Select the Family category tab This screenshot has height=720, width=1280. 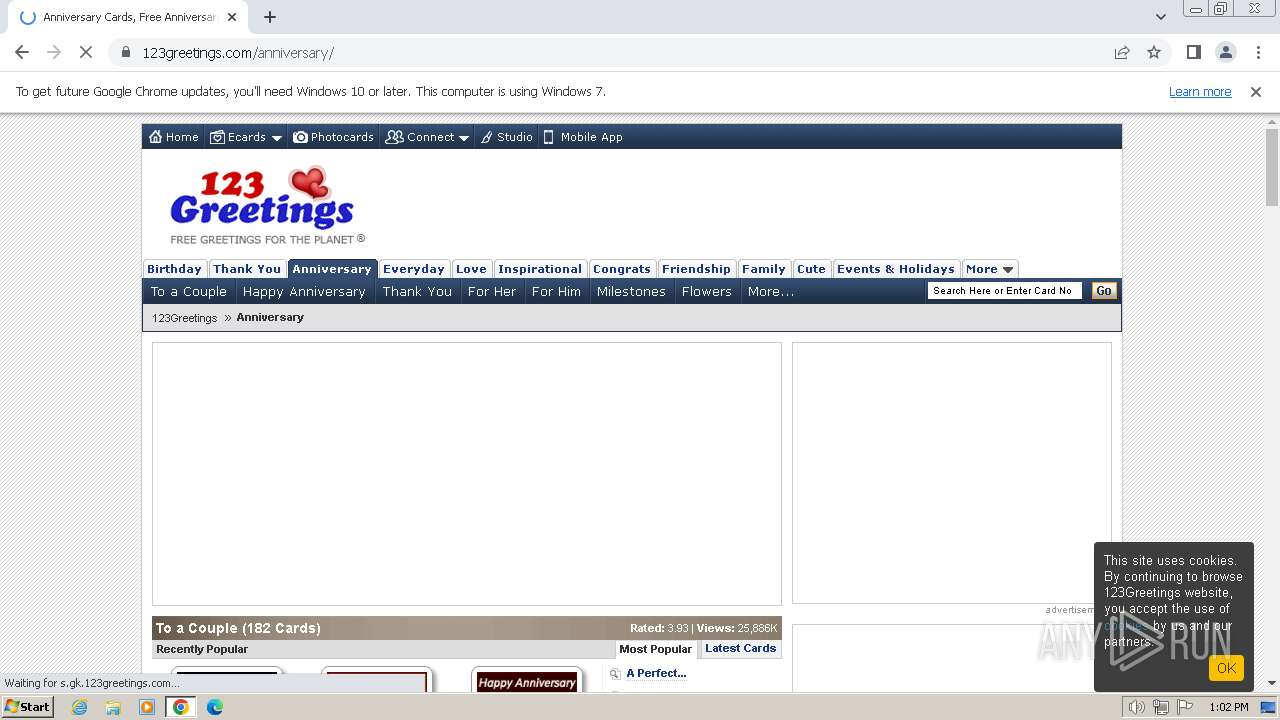coord(763,269)
